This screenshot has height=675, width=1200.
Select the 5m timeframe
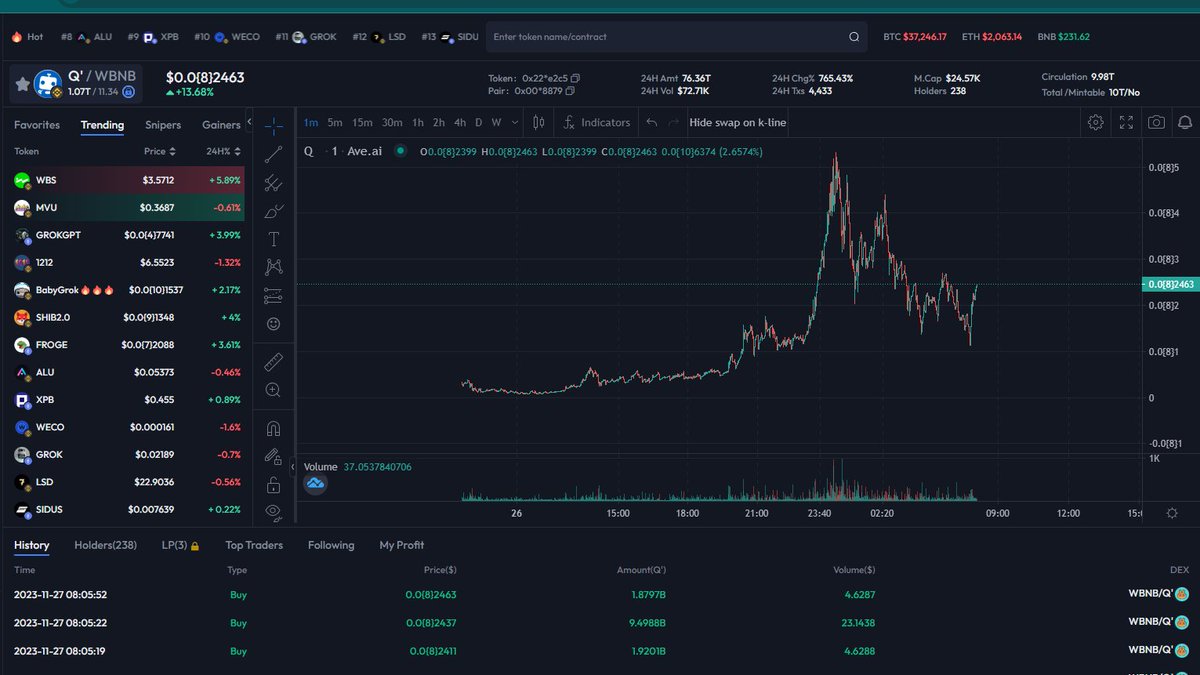335,123
